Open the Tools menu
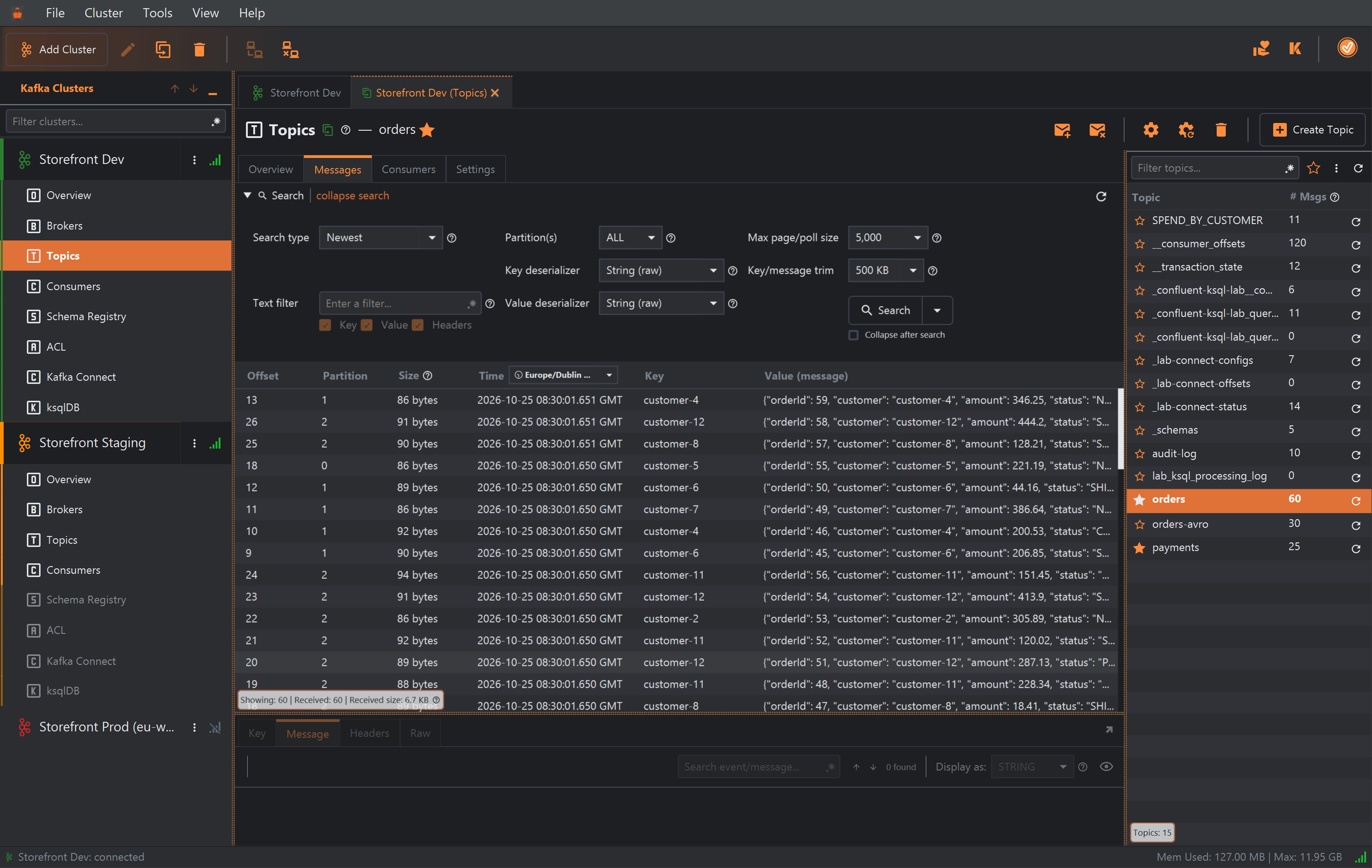This screenshot has width=1372, height=868. point(157,13)
